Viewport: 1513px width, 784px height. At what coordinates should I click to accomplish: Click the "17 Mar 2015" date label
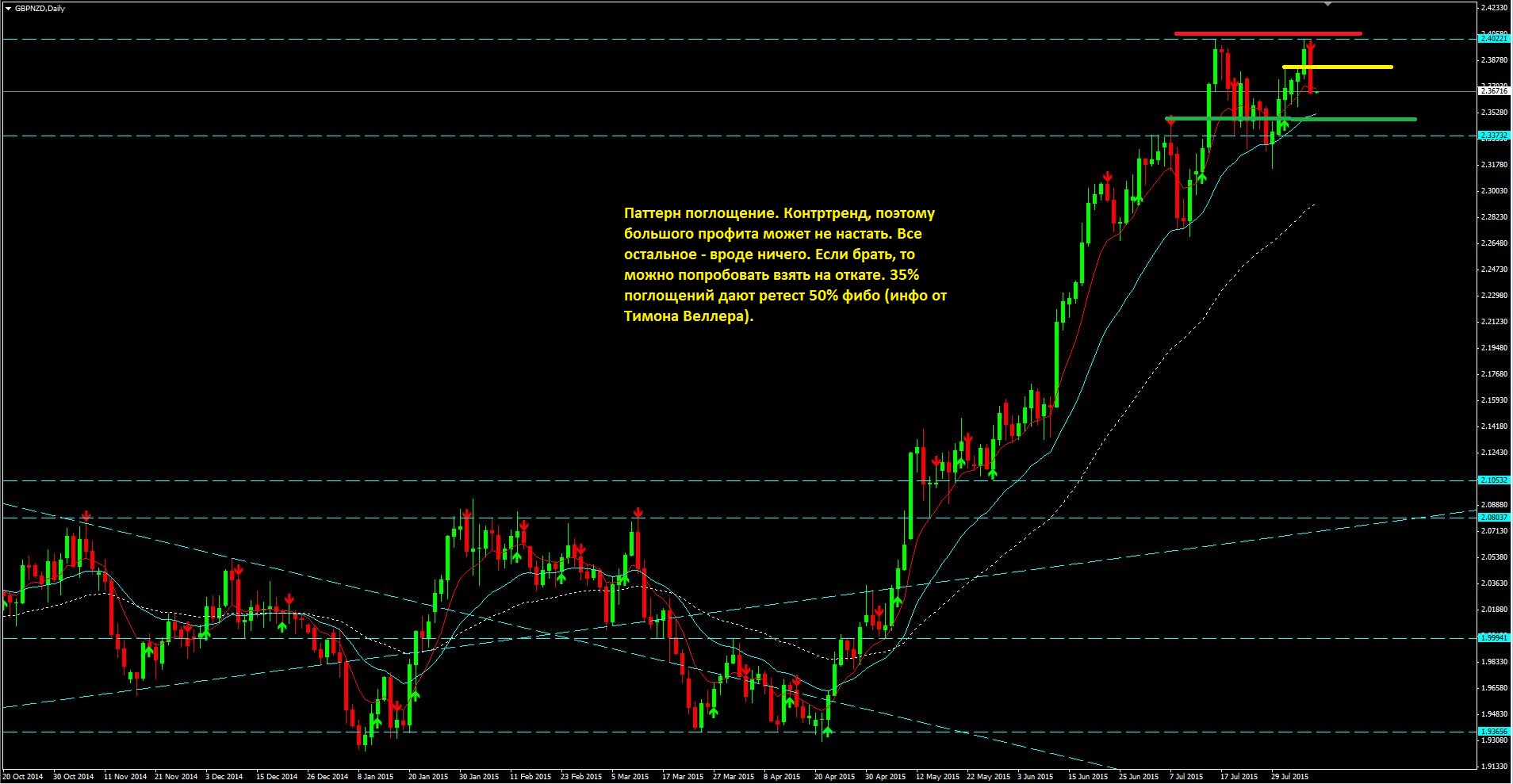coord(683,777)
